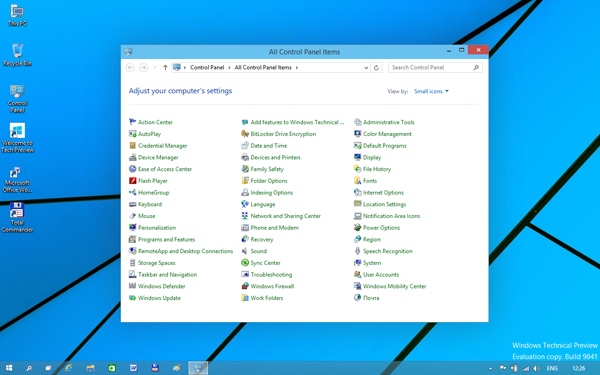Click the Troubleshooting link

[271, 275]
